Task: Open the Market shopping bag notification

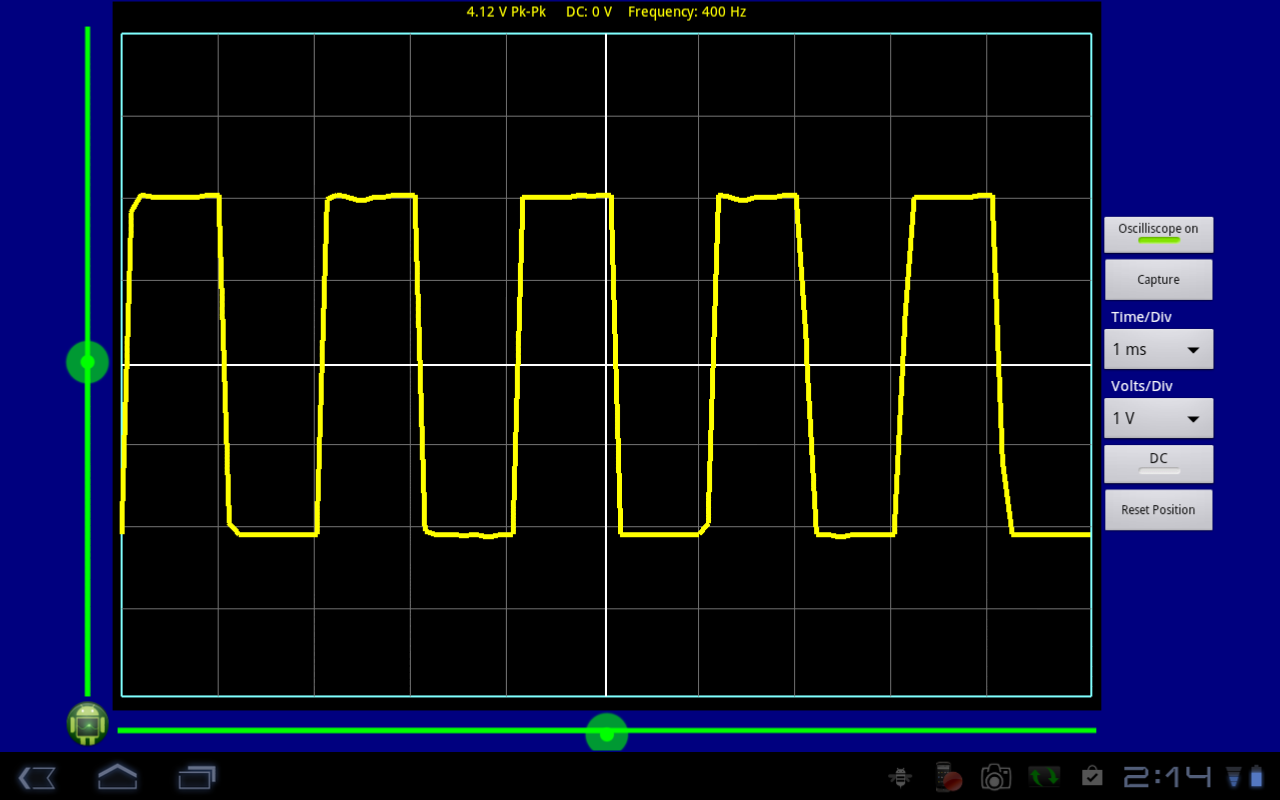Action: (1092, 776)
